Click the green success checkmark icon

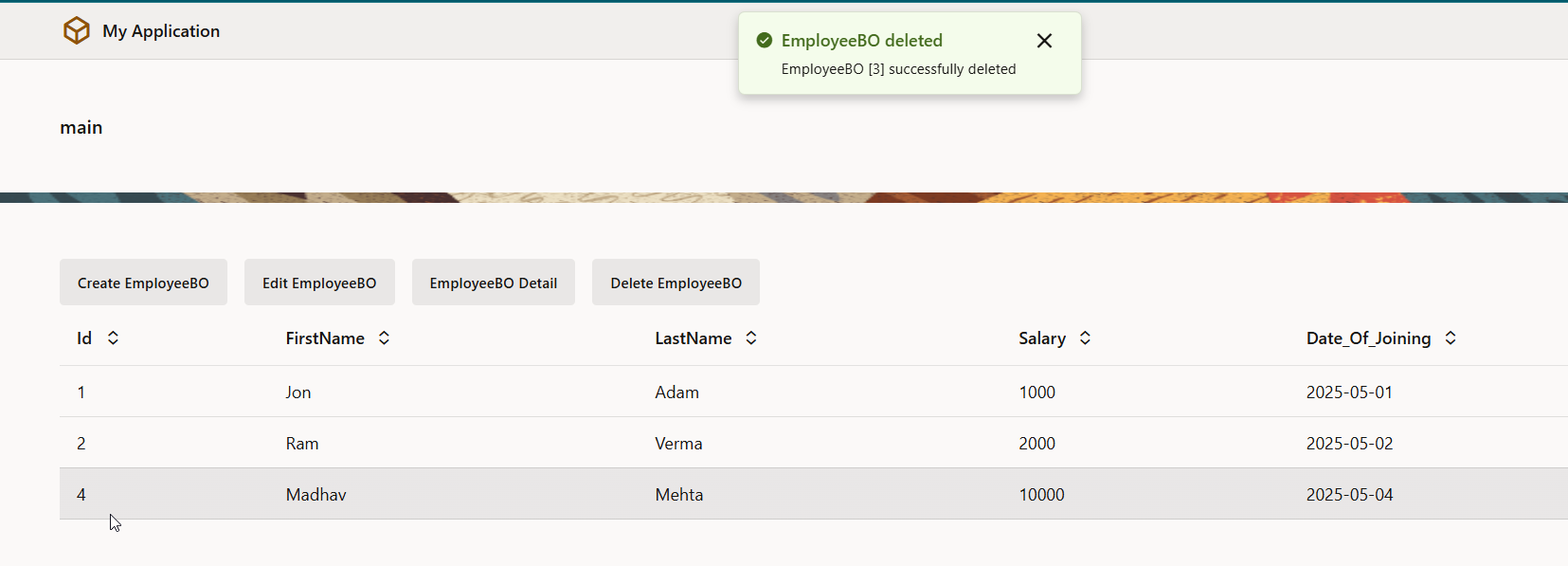(764, 41)
